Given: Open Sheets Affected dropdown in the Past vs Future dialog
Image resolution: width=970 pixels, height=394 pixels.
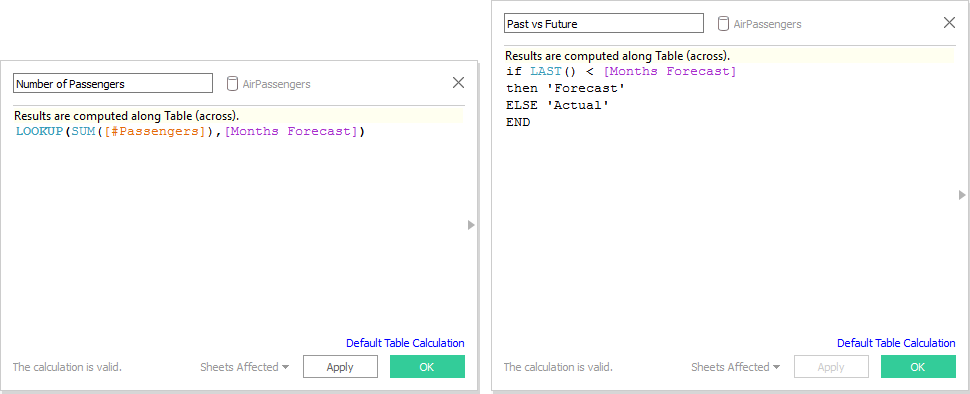Looking at the screenshot, I should 736,367.
